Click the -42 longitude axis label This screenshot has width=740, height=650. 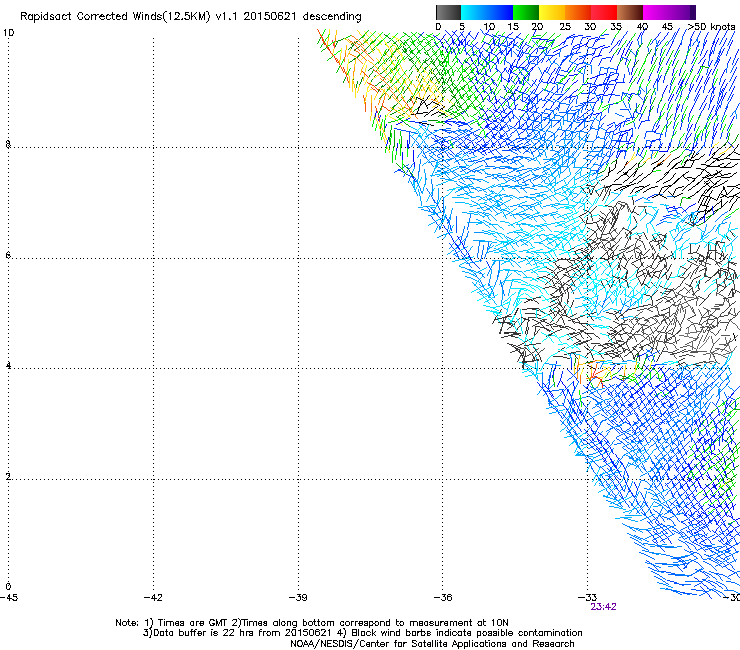tap(153, 598)
